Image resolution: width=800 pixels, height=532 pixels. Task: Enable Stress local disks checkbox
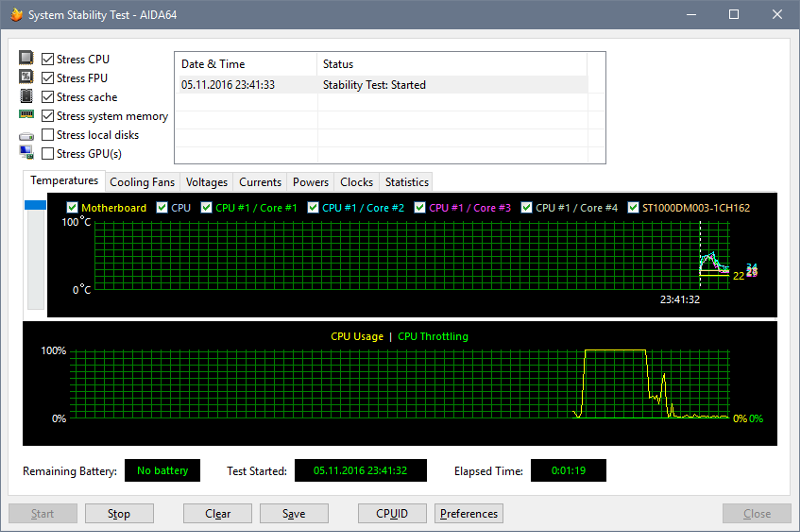pyautogui.click(x=47, y=135)
